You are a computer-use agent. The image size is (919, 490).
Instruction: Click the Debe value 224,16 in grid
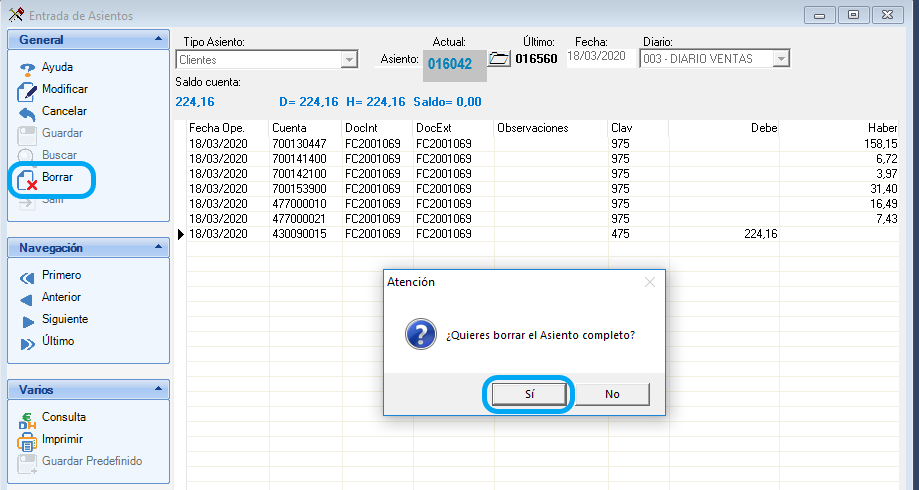click(761, 234)
